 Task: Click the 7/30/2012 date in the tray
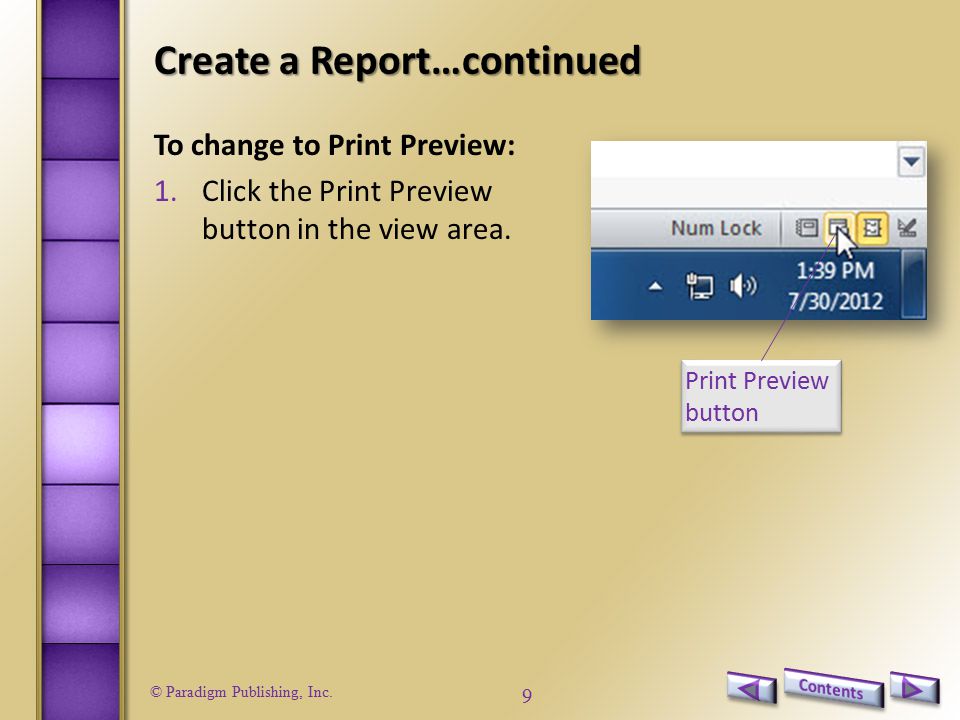coord(835,301)
